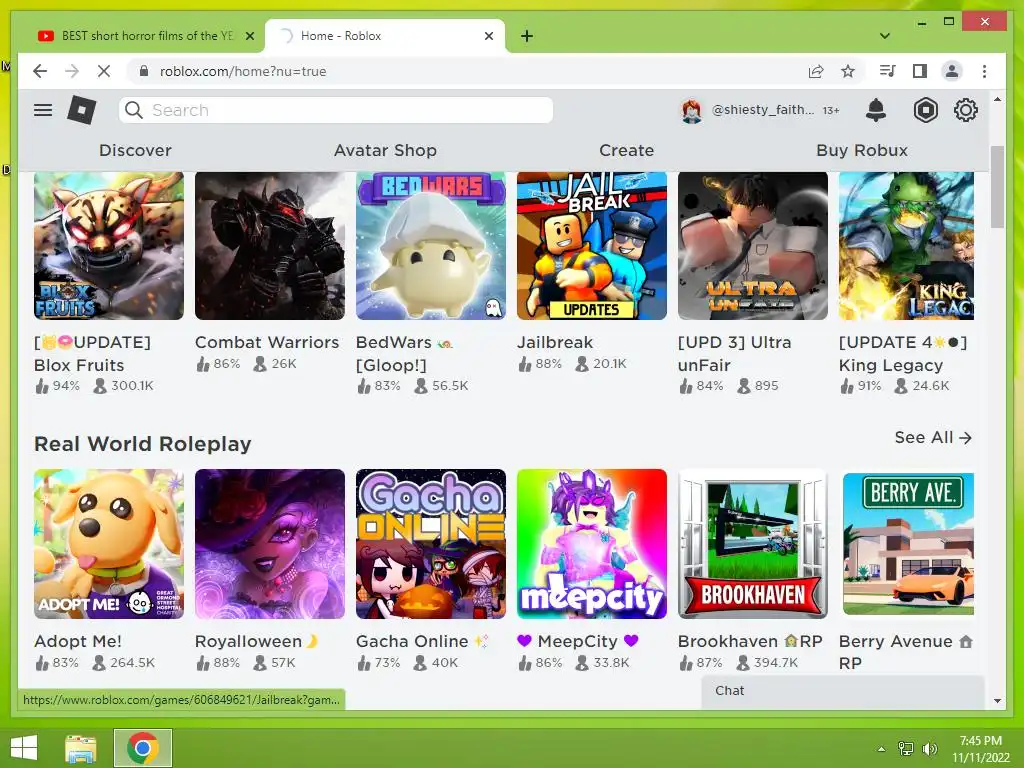Show hidden system tray icons
The image size is (1024, 768).
pyautogui.click(x=882, y=749)
